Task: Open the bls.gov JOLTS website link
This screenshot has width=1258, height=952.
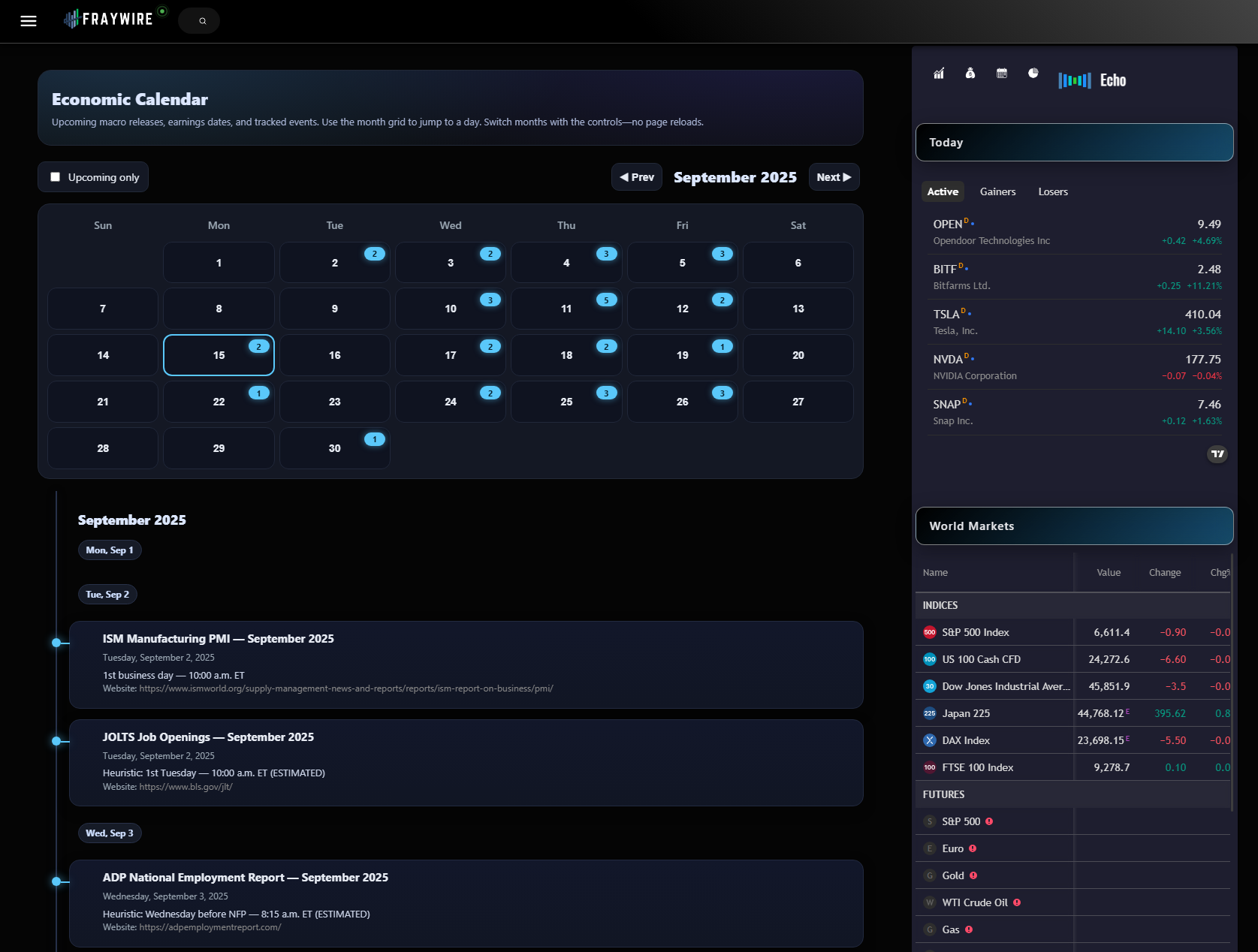Action: tap(186, 787)
